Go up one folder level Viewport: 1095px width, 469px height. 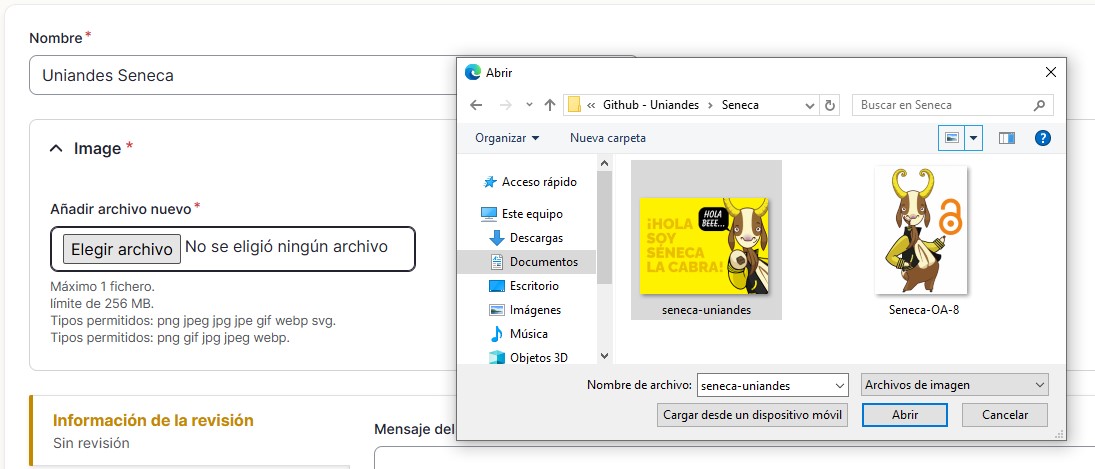tap(549, 105)
